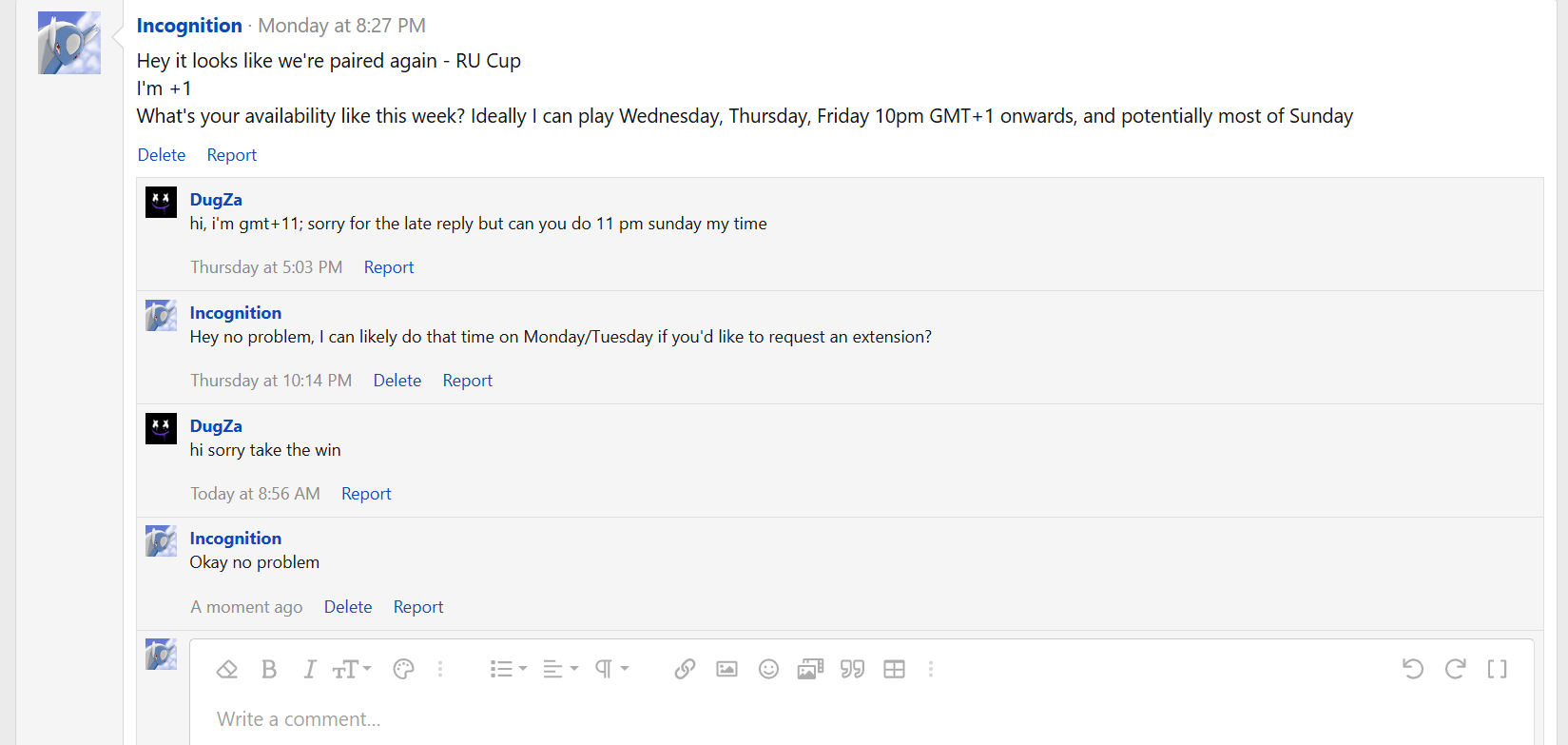Open the font size dropdown
The height and width of the screenshot is (745, 1568).
point(351,670)
